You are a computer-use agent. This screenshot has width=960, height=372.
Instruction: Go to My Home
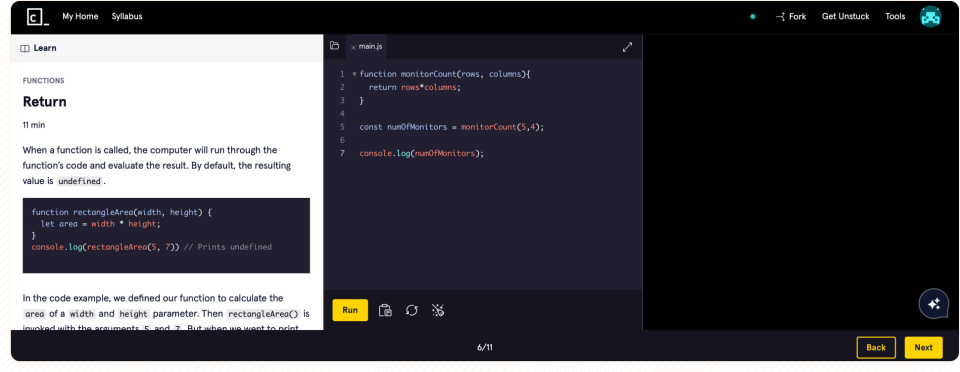coord(80,17)
